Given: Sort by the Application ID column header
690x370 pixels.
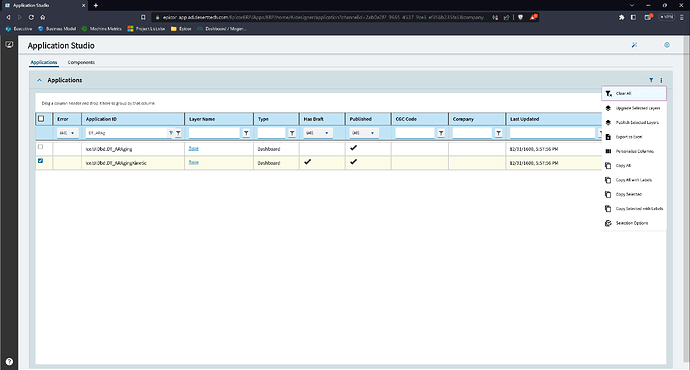Looking at the screenshot, I should point(133,119).
